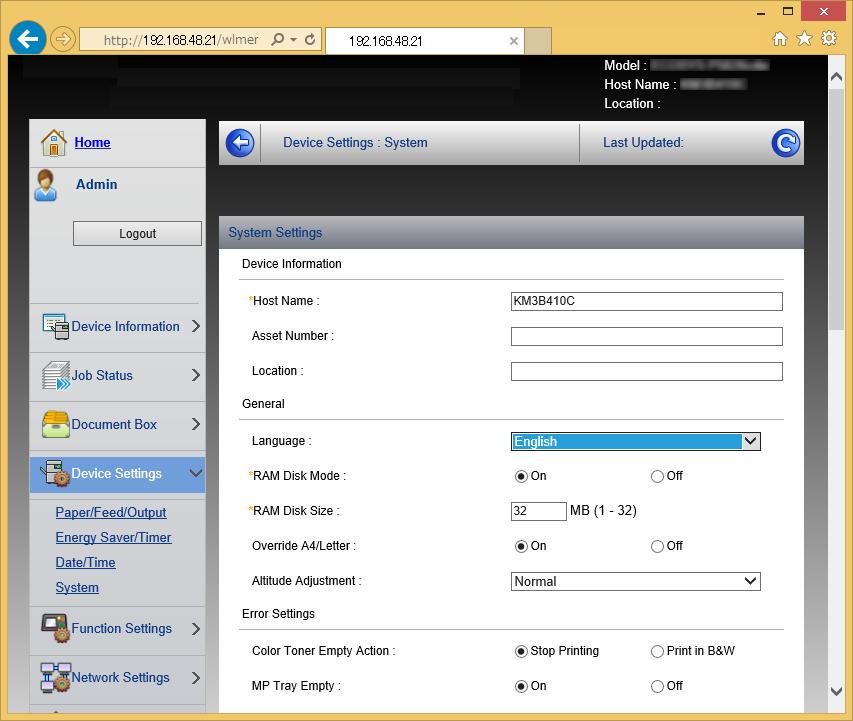Click the search magnifier in address bar
Viewport: 853px width, 721px height.
pyautogui.click(x=277, y=39)
